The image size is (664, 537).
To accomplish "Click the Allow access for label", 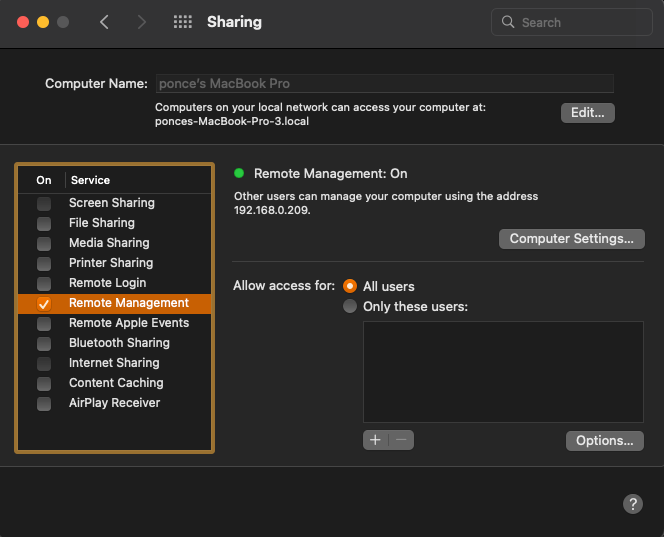I will click(284, 286).
